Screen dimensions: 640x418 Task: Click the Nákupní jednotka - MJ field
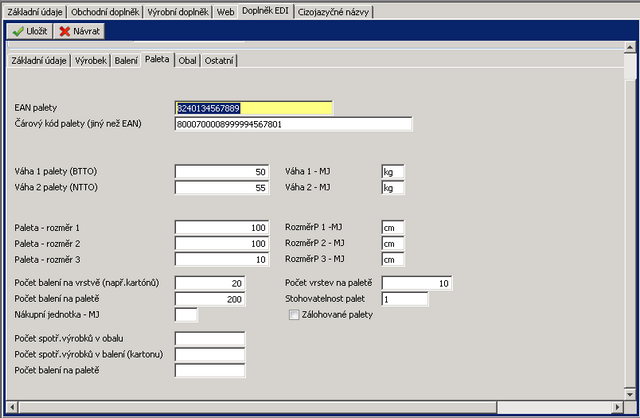186,315
